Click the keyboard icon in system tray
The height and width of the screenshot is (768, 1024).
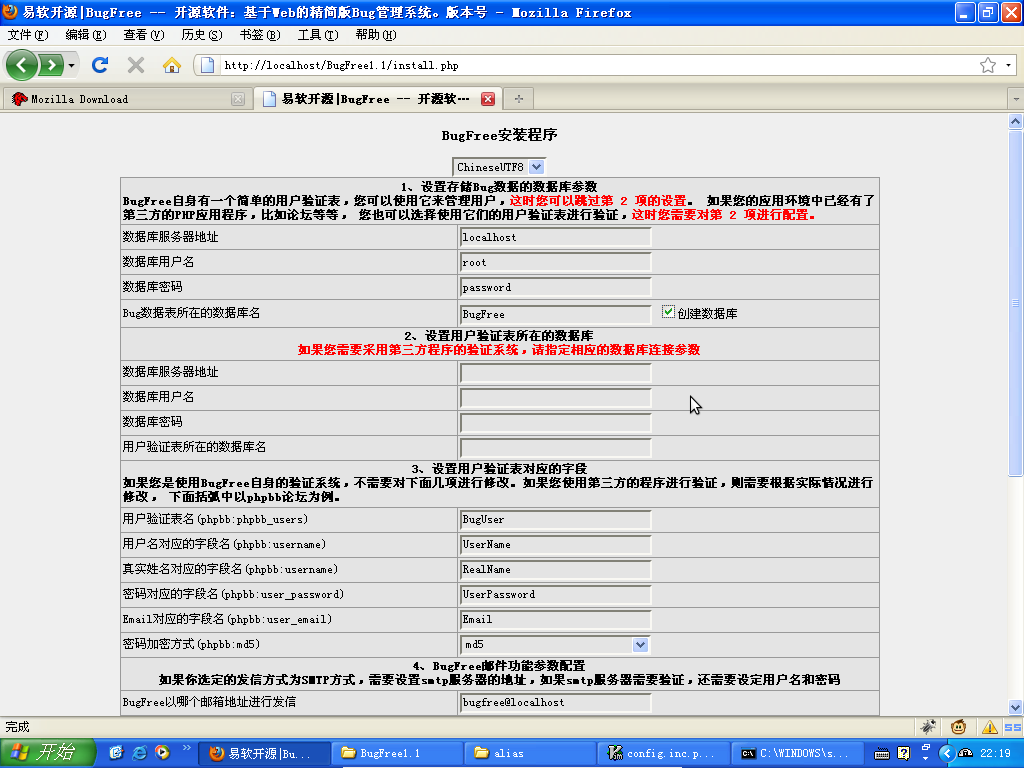882,754
